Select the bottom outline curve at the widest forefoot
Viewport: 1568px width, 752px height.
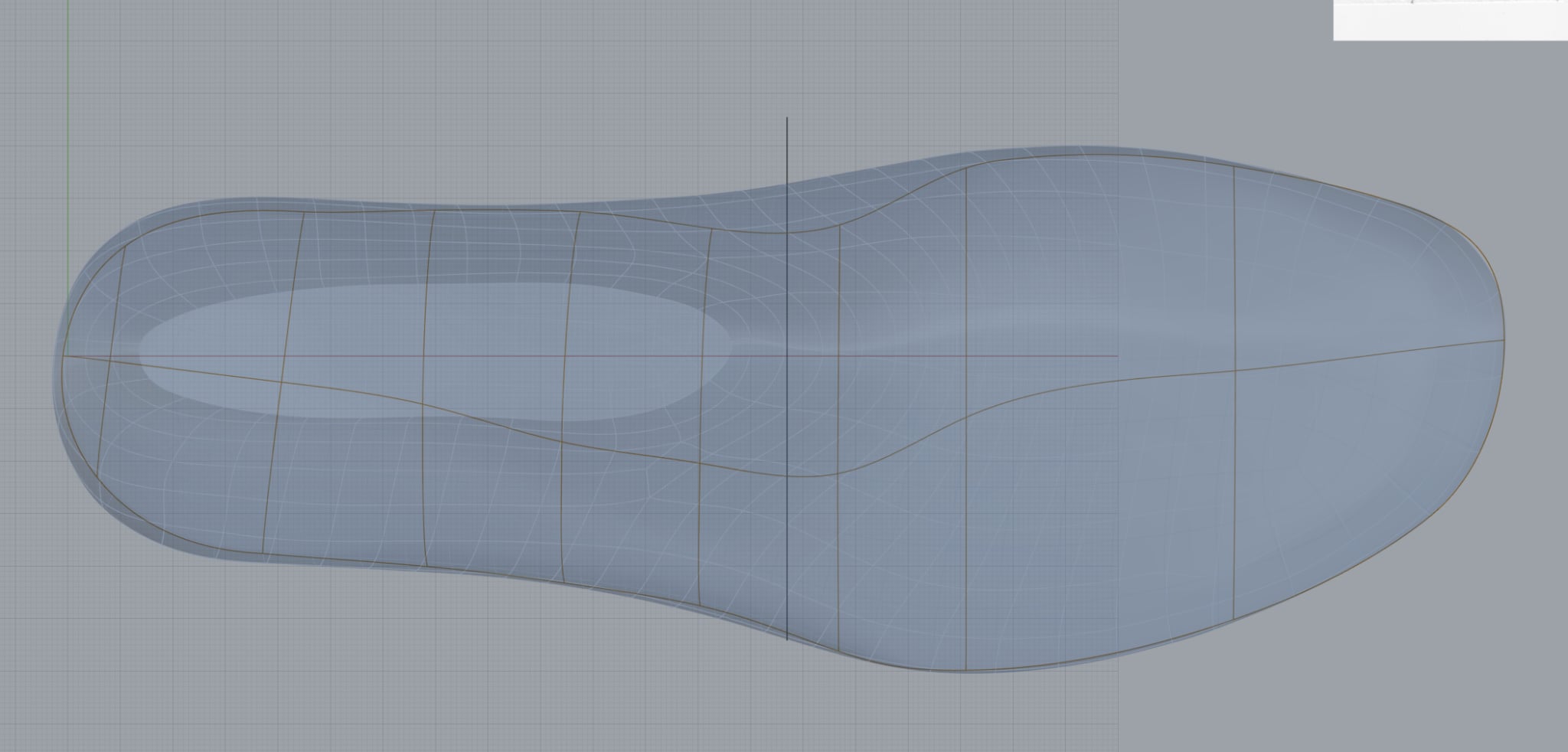click(x=995, y=671)
